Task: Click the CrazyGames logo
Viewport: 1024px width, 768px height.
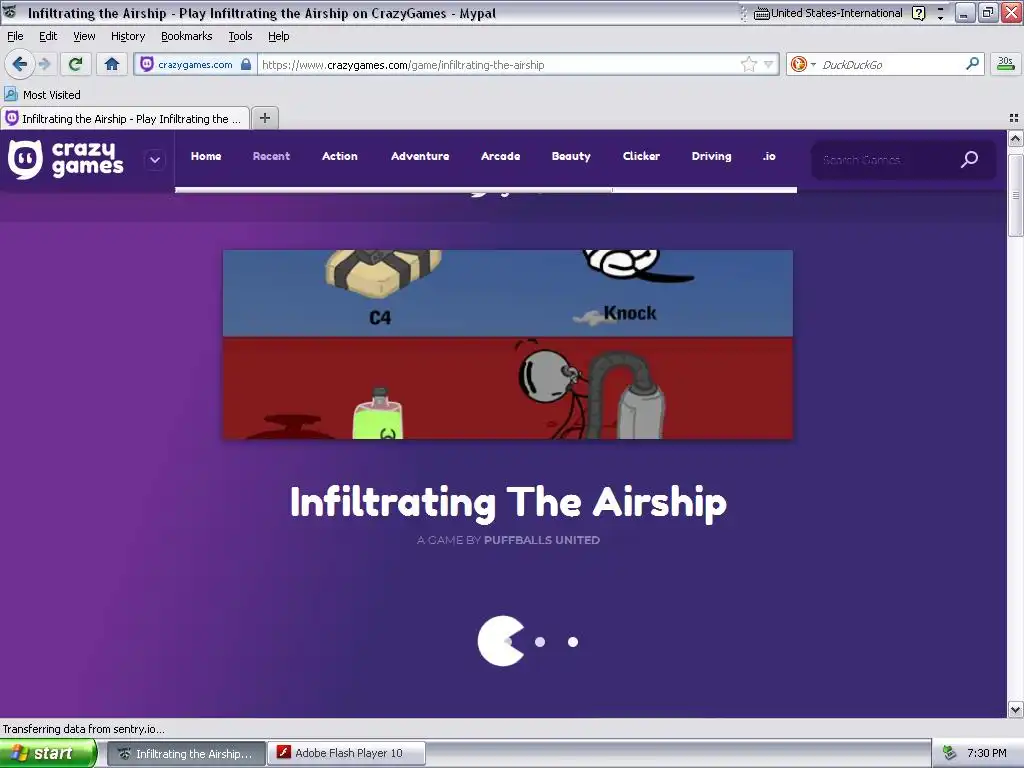Action: (65, 159)
